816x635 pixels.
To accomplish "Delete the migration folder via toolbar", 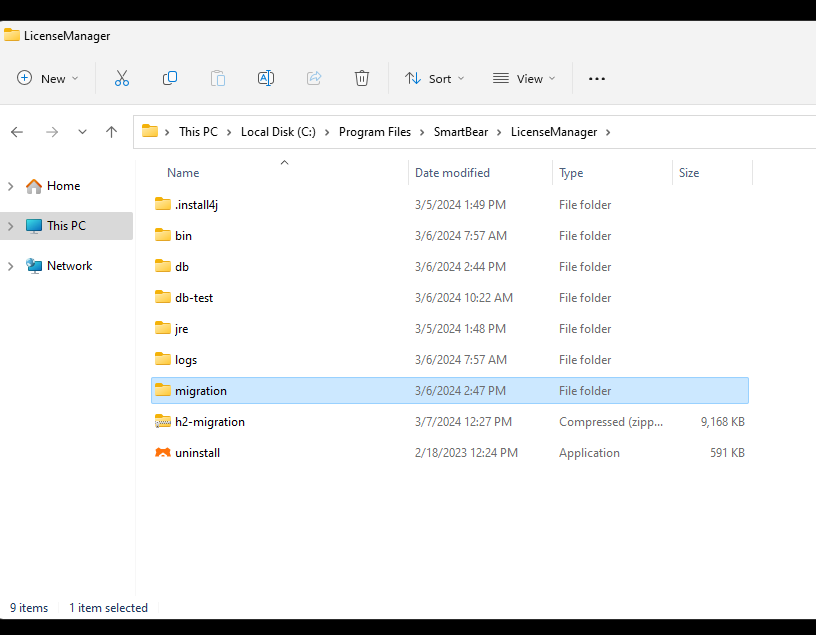I will click(362, 78).
